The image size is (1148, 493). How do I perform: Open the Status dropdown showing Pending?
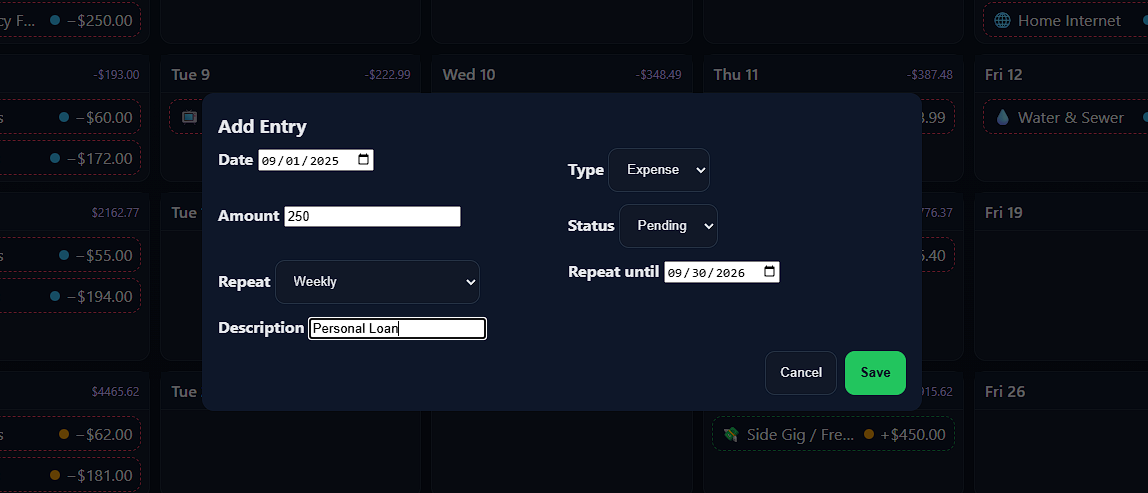tap(668, 226)
